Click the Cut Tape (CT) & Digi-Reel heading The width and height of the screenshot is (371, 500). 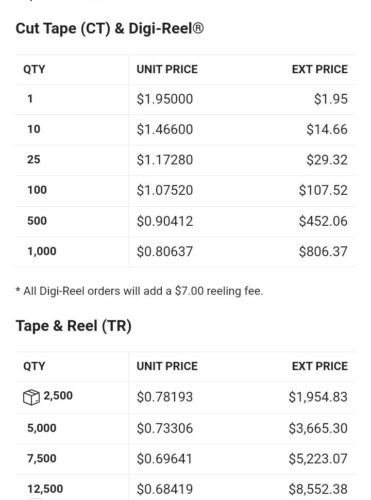tap(110, 28)
